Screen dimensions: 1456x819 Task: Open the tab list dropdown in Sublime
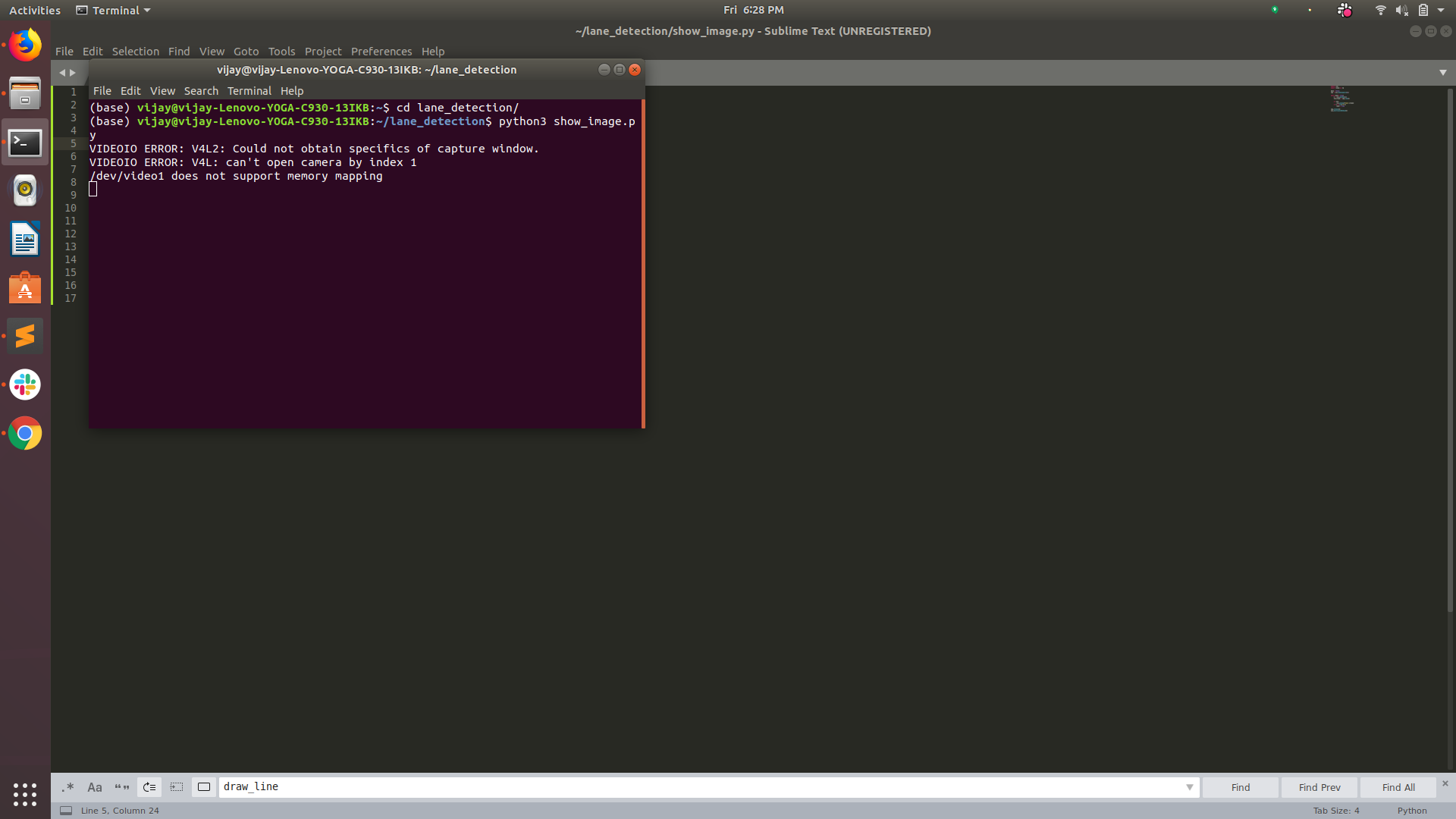pyautogui.click(x=1443, y=73)
